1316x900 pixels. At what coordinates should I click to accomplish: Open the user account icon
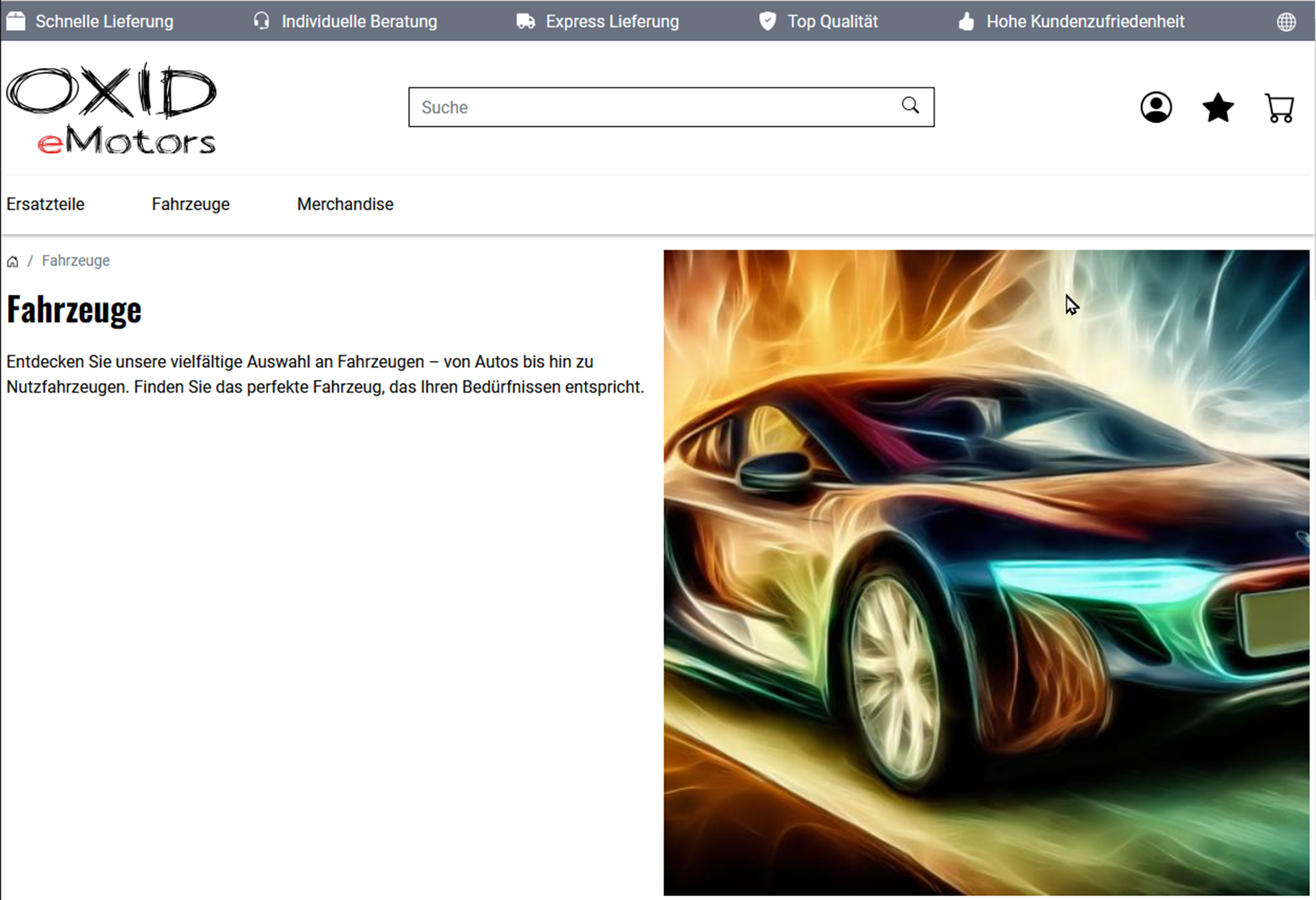[x=1155, y=108]
